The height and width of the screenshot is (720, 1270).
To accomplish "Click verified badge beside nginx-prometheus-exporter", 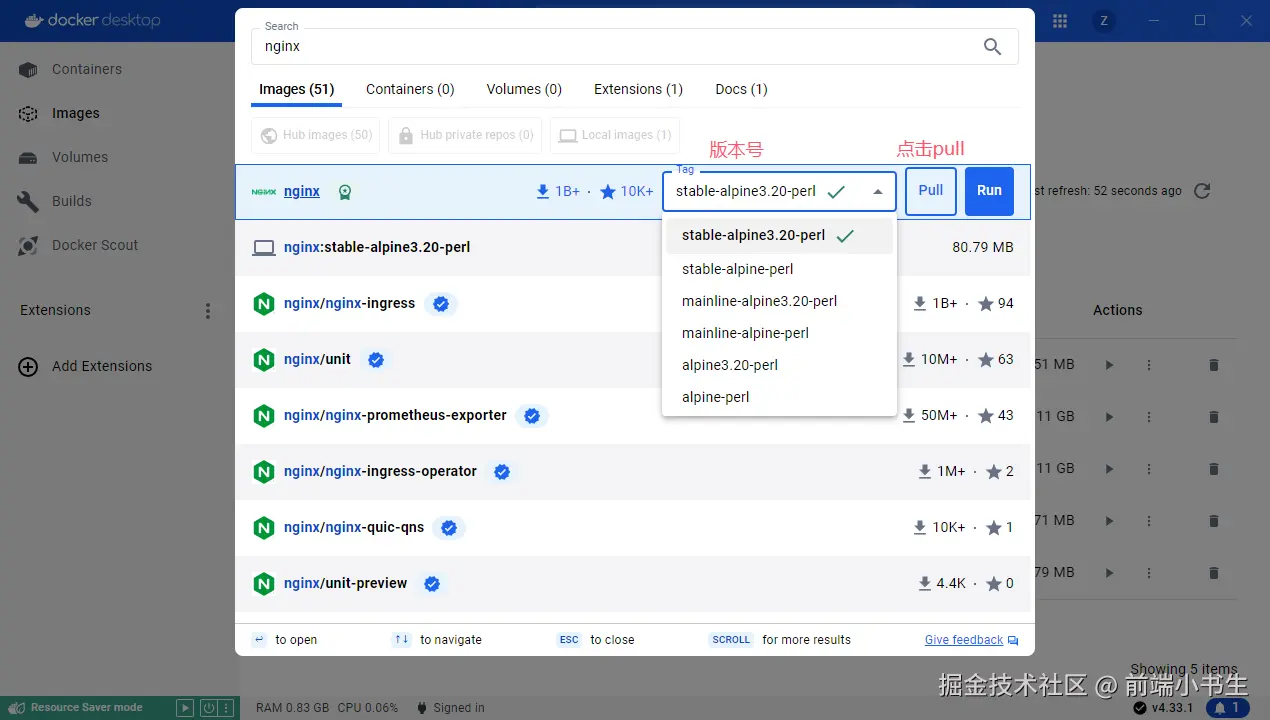I will pyautogui.click(x=532, y=416).
